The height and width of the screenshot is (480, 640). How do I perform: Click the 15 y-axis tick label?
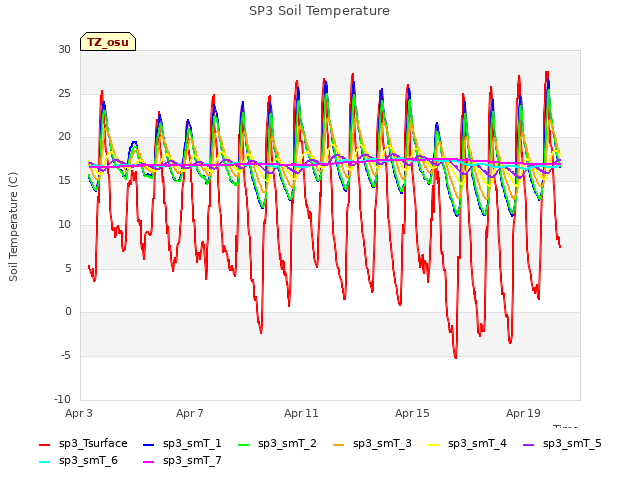(64, 180)
